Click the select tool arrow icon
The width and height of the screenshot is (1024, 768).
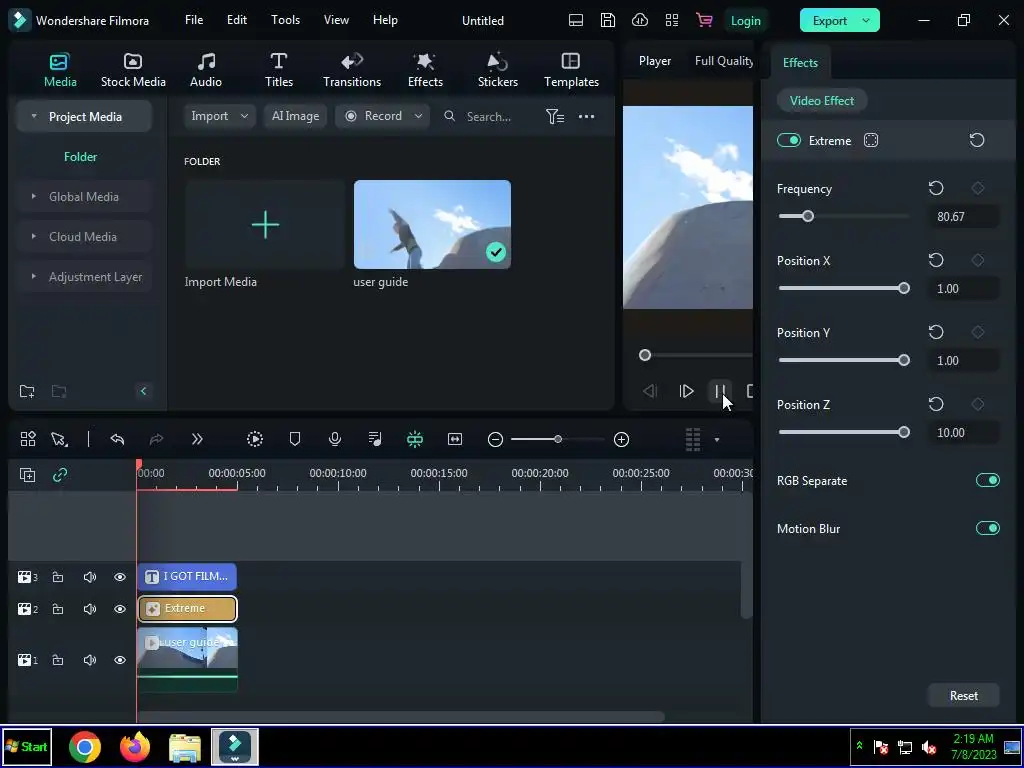59,440
